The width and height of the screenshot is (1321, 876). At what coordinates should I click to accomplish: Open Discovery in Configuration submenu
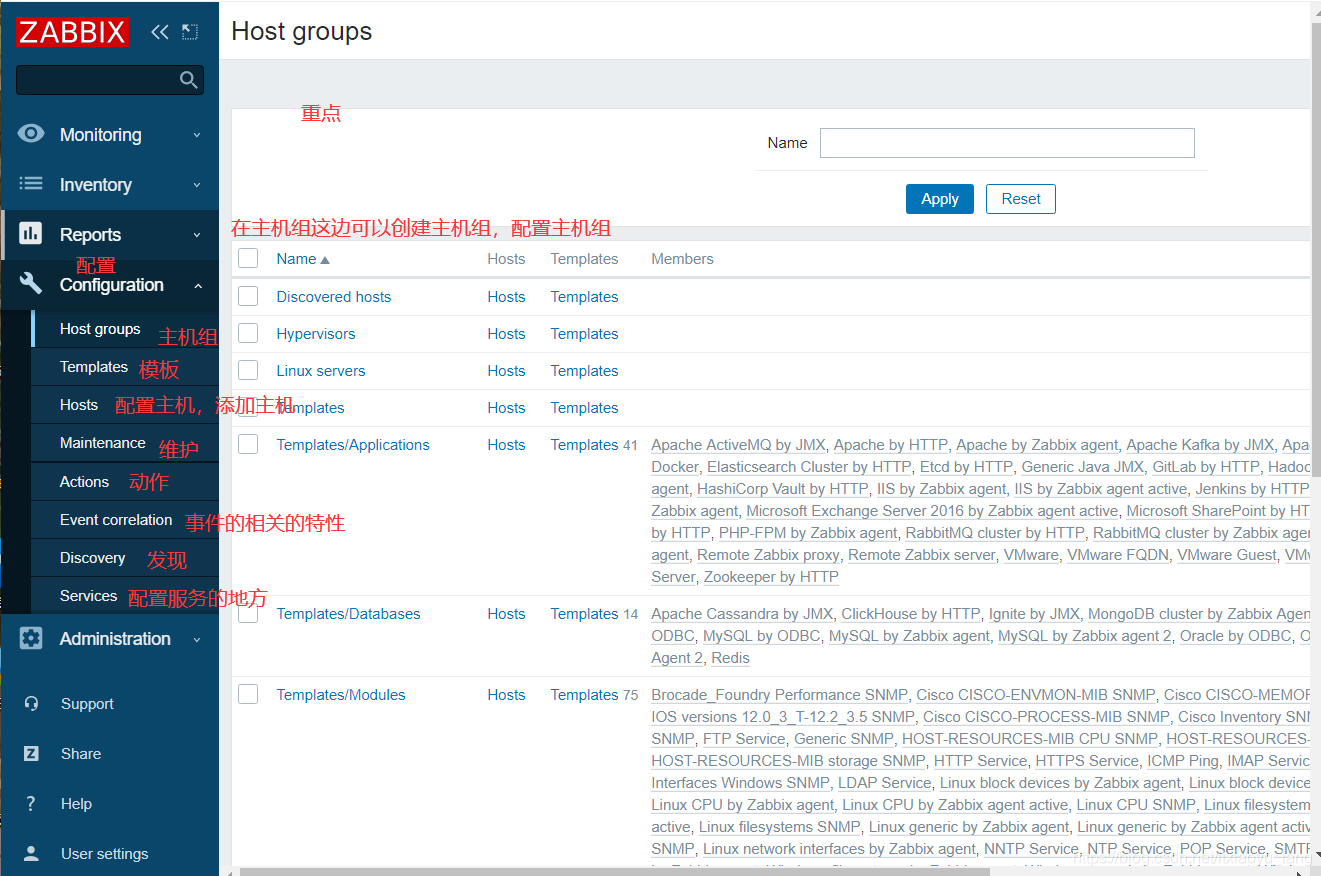pos(92,558)
